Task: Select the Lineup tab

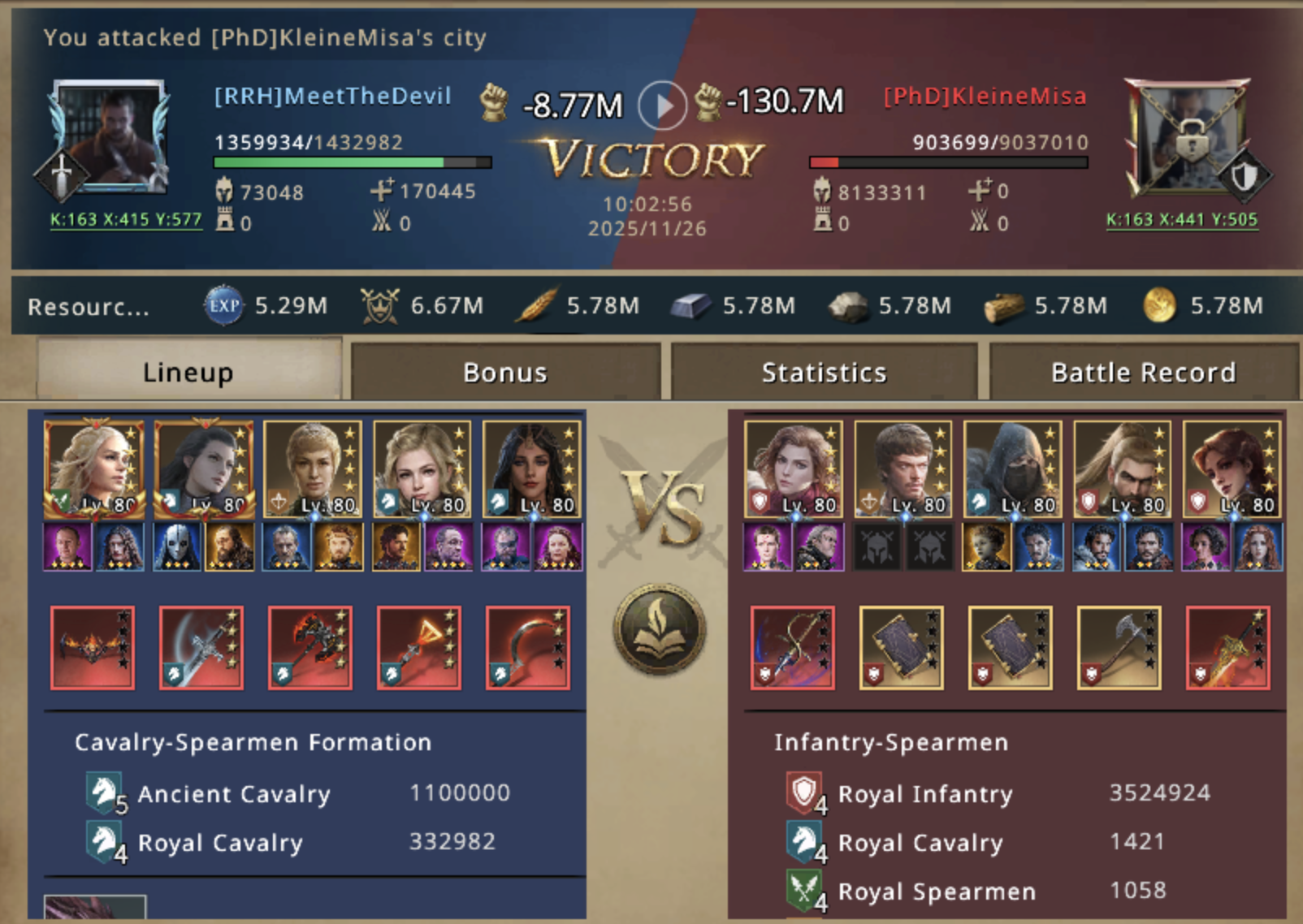Action: point(188,371)
